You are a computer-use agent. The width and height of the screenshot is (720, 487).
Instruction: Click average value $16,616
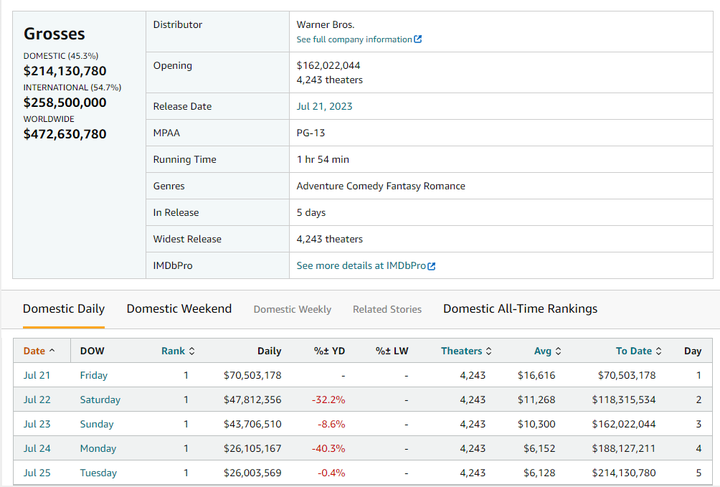(x=536, y=375)
